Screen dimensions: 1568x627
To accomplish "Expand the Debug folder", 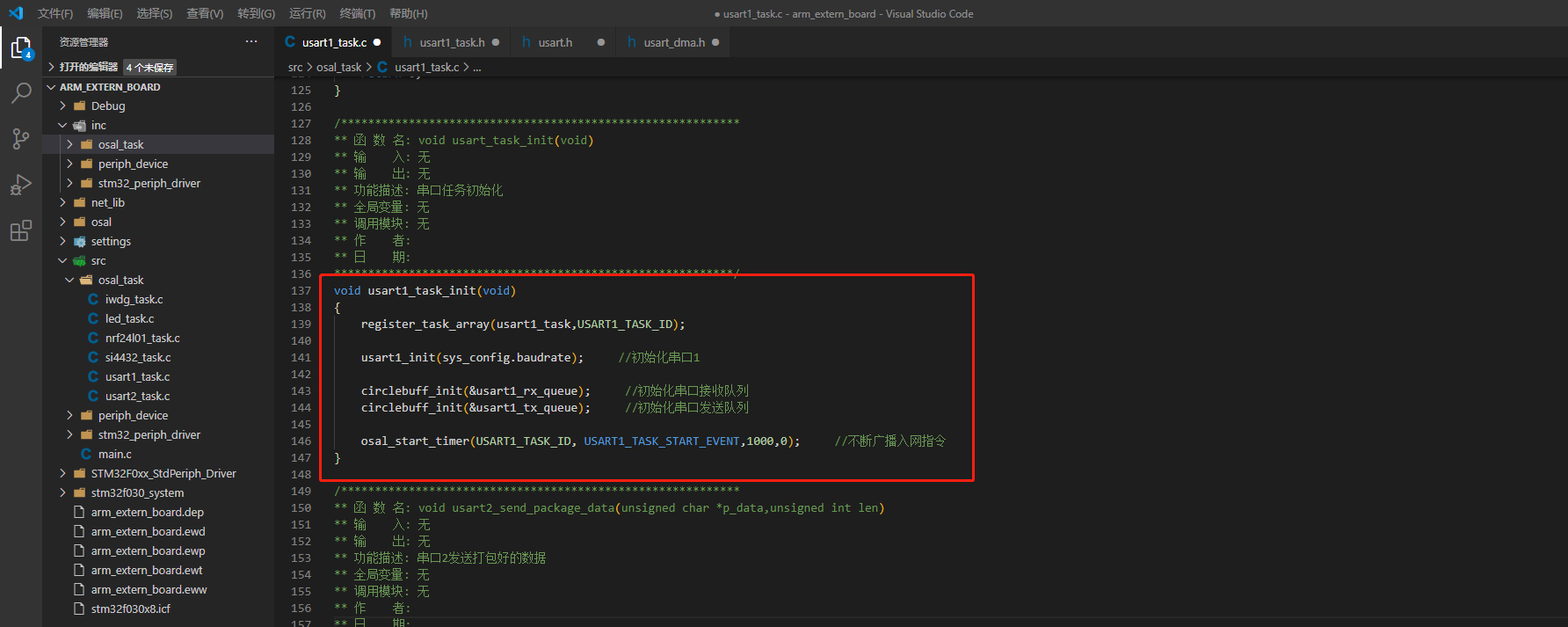I will tap(108, 106).
